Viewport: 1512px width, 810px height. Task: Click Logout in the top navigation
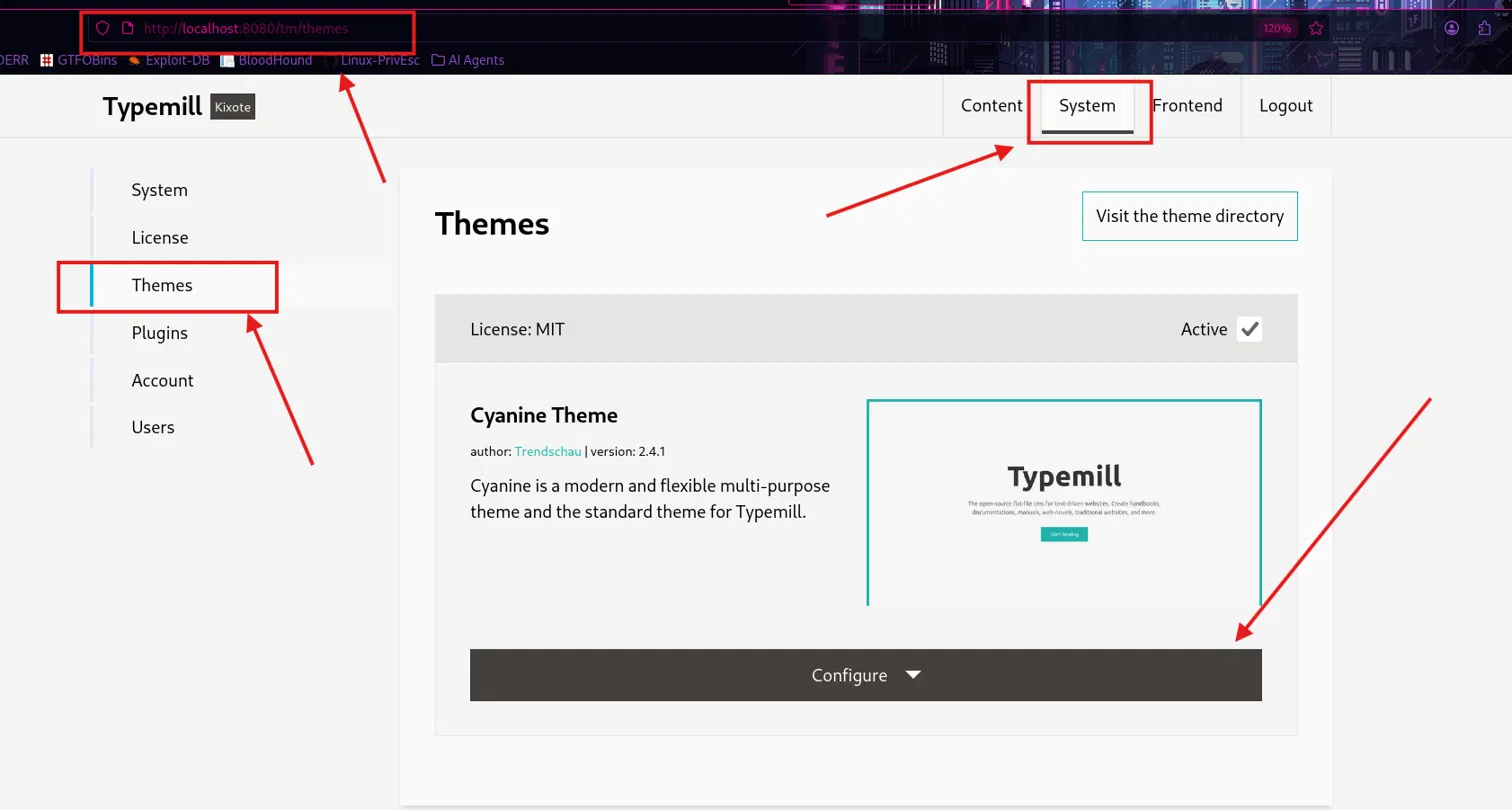1286,106
